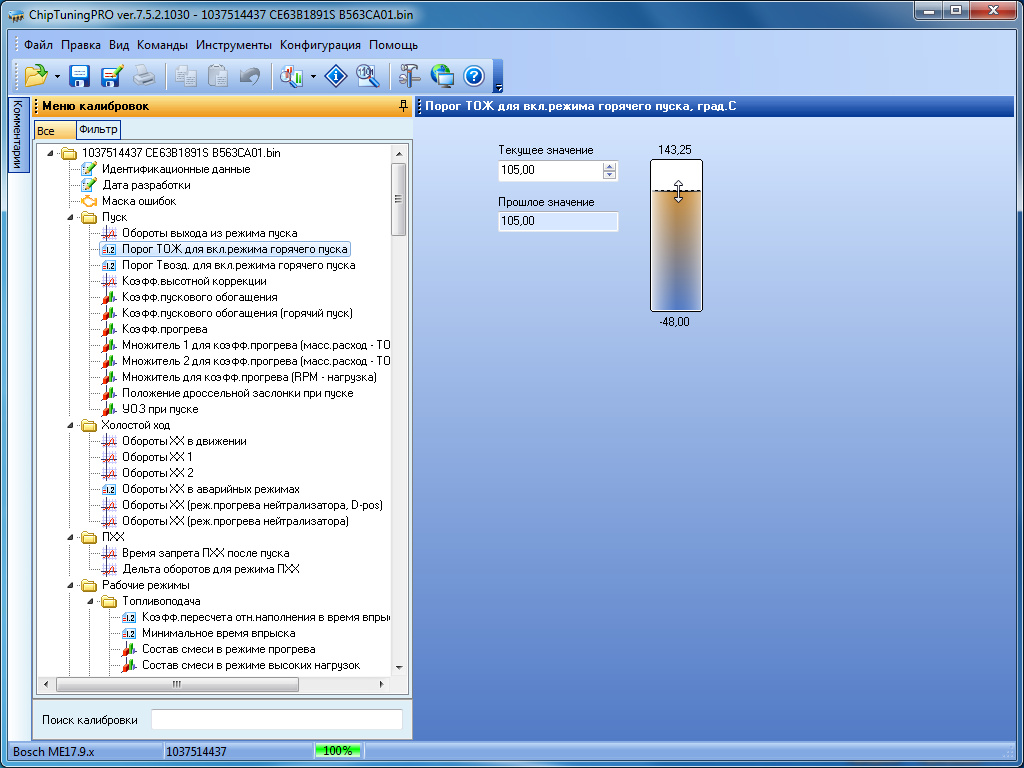The width and height of the screenshot is (1024, 768).
Task: Collapse the Пуск folder in tree
Action: 70,217
